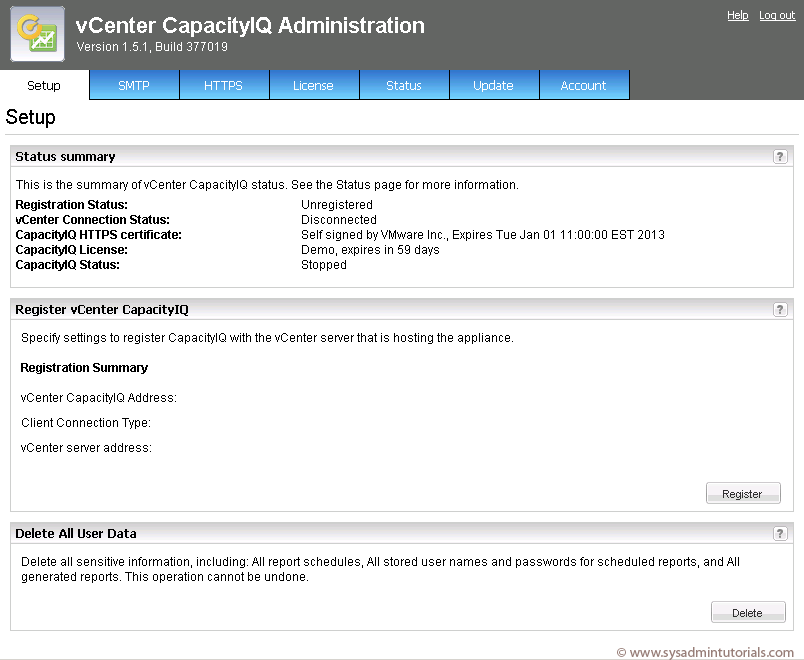The width and height of the screenshot is (804, 660).
Task: Click the 'Registration Summary' heading
Action: [x=84, y=368]
